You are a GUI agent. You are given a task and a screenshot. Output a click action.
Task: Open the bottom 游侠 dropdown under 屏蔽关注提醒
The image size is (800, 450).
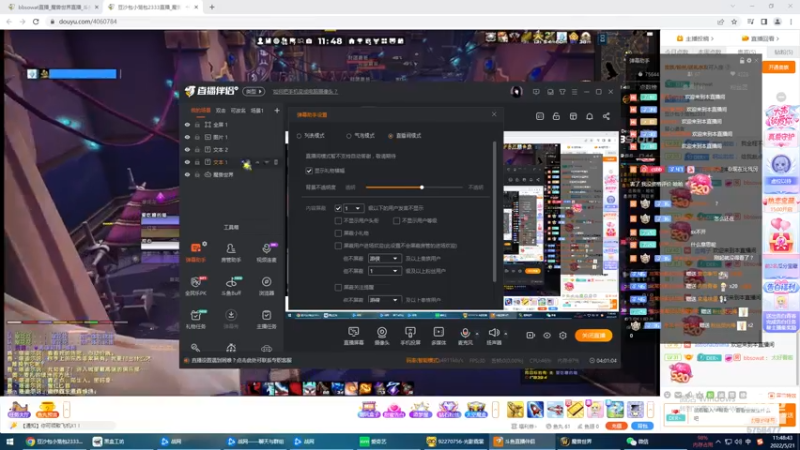tap(384, 300)
